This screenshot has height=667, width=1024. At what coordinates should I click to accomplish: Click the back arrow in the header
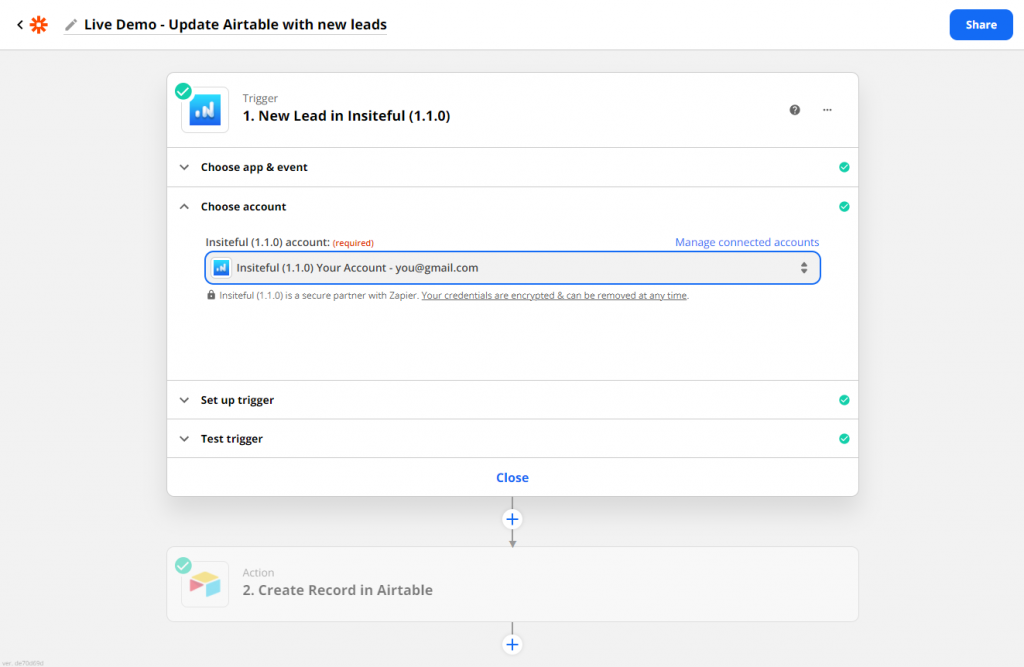click(20, 25)
